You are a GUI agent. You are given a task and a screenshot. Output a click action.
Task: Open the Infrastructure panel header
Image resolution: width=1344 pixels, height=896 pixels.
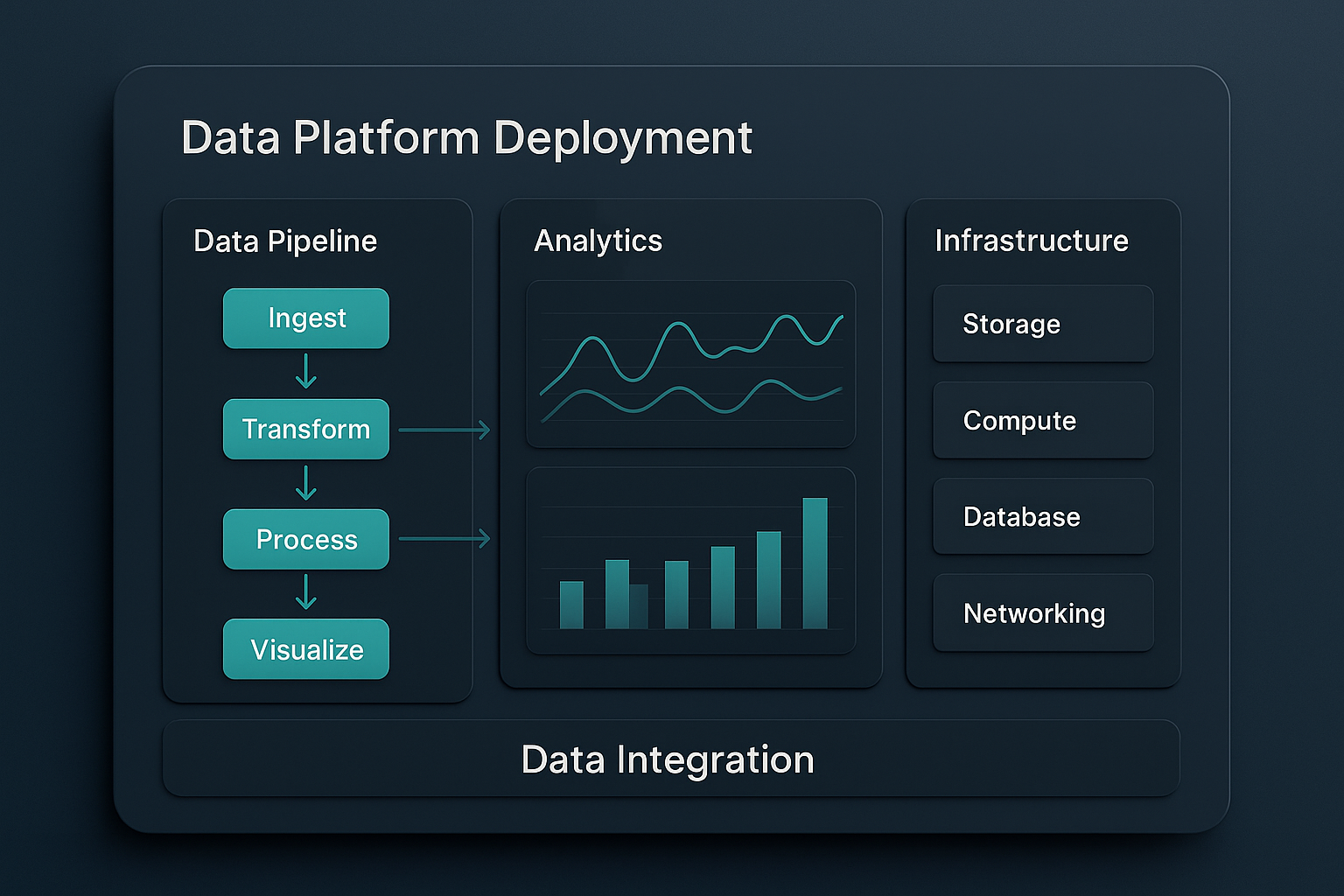coord(1031,241)
